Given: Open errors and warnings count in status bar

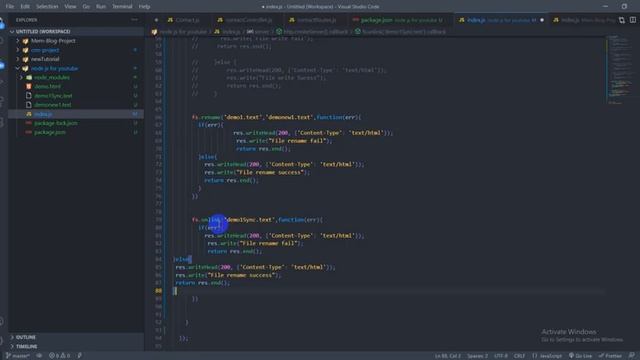Looking at the screenshot, I should (x=60, y=356).
